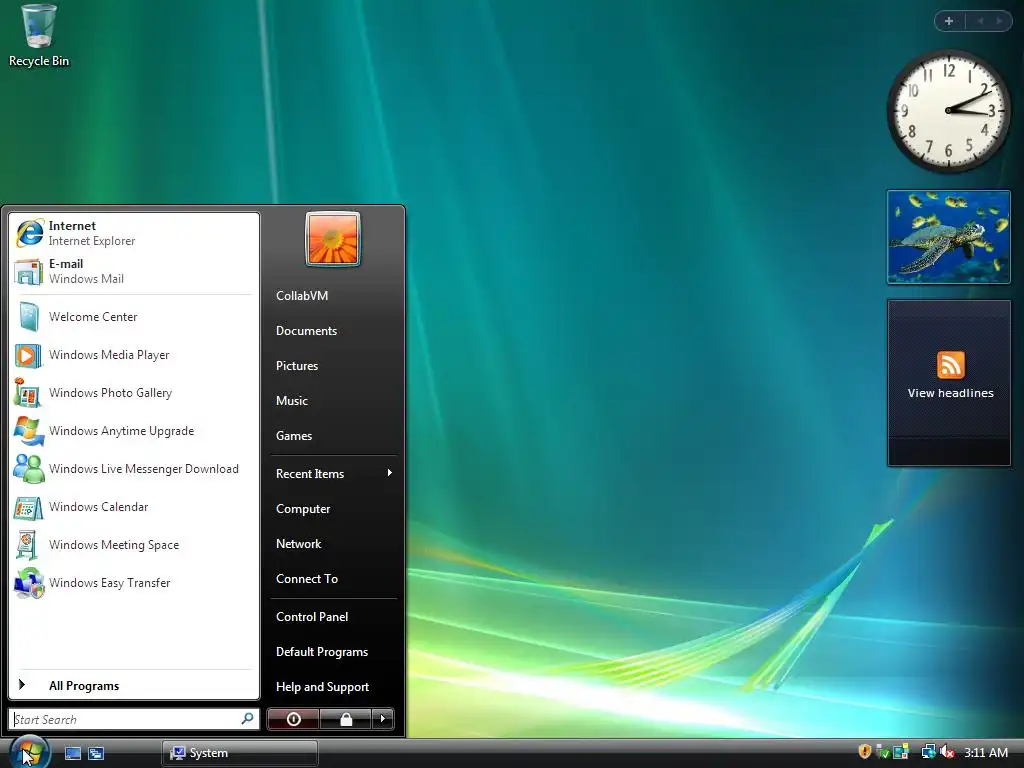Screen dimensions: 1024x768
Task: Open Windows Meeting Space
Action: [x=134, y=545]
